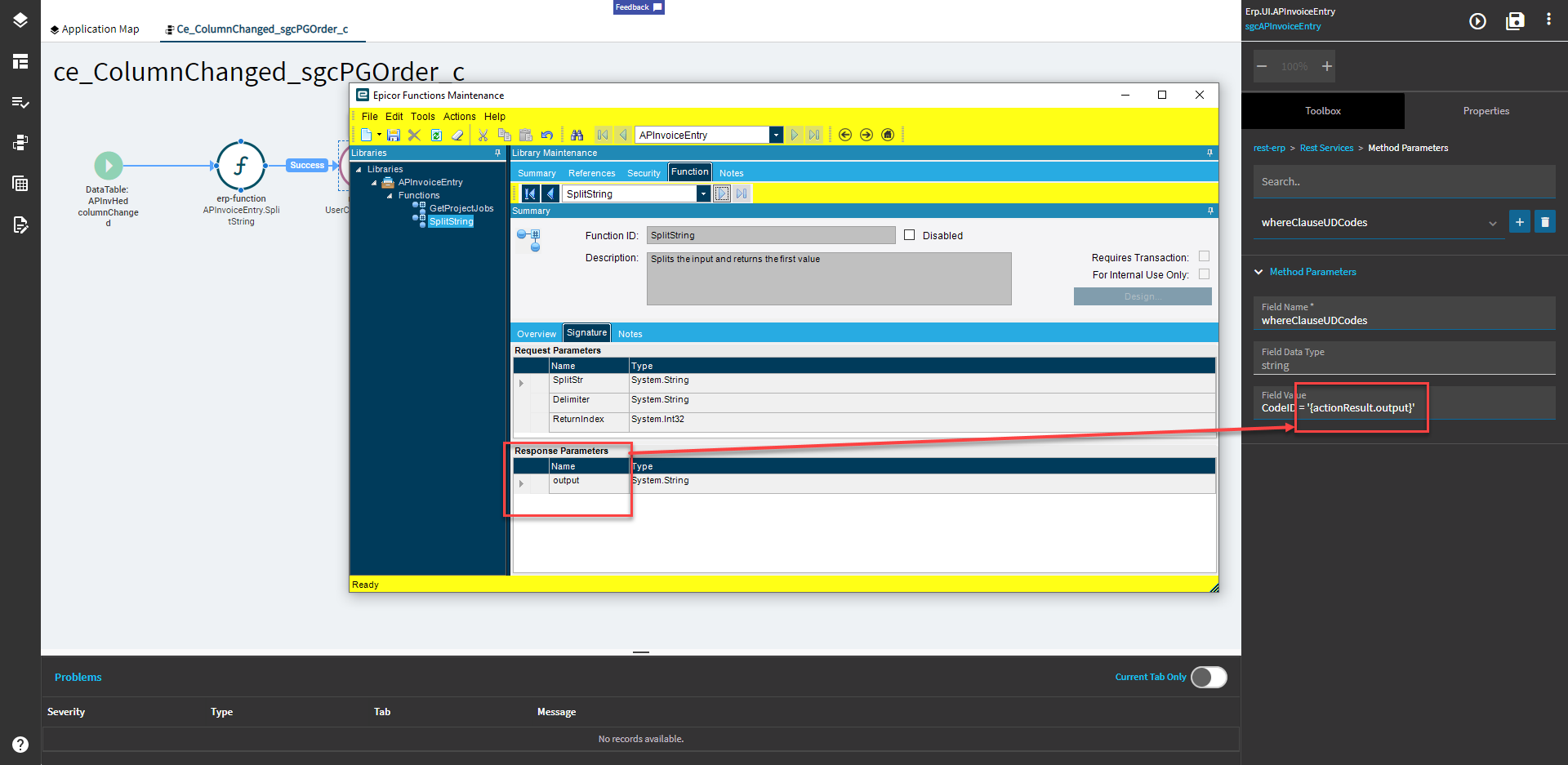
Task: Undo changes with the blue arrow icon
Action: pos(547,135)
